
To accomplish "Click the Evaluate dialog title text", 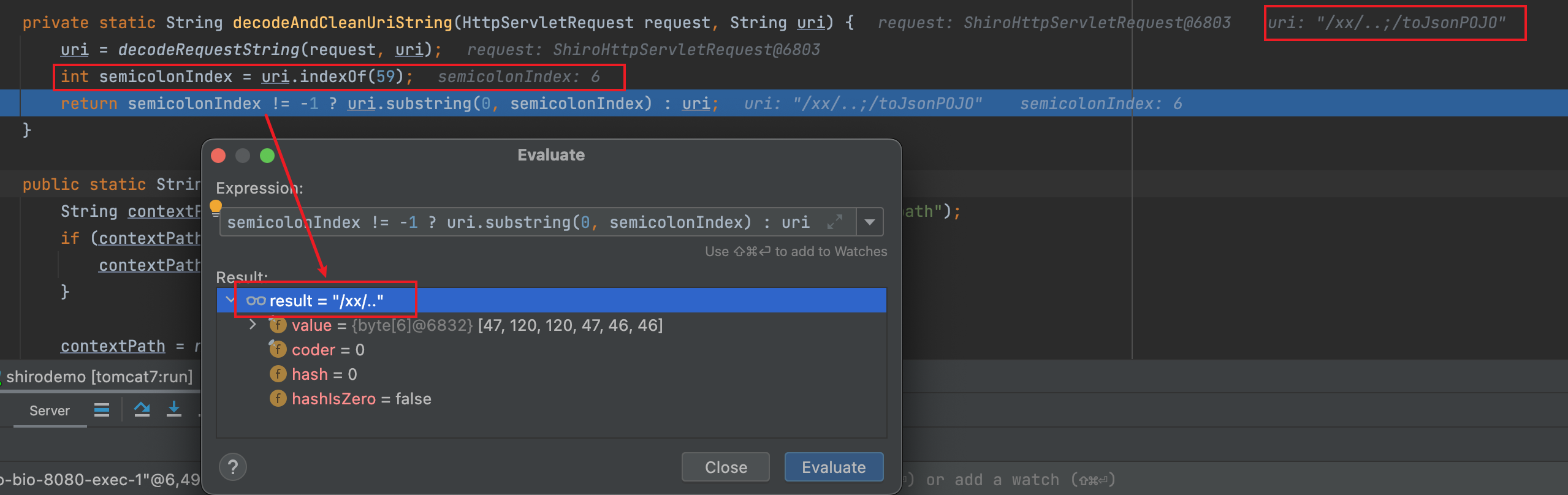I will pyautogui.click(x=551, y=155).
